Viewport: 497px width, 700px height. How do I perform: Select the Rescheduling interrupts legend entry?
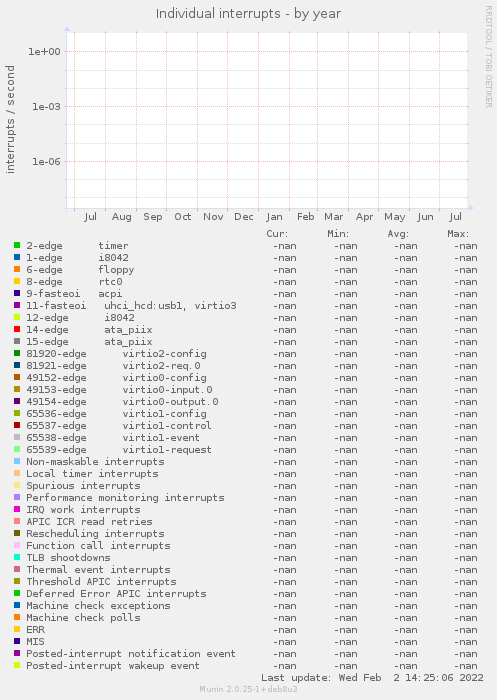[x=95, y=533]
